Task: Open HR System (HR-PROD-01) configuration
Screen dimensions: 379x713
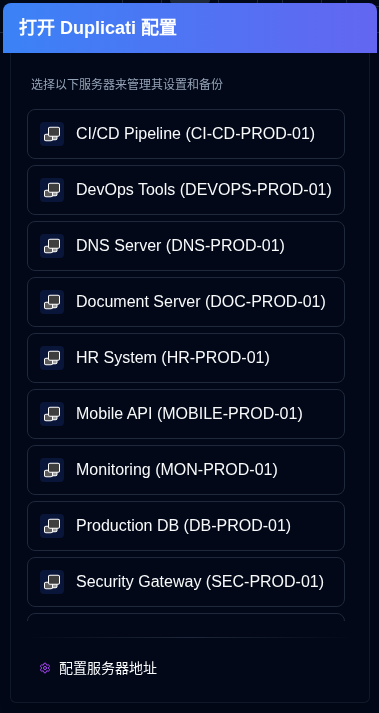Action: pos(186,357)
